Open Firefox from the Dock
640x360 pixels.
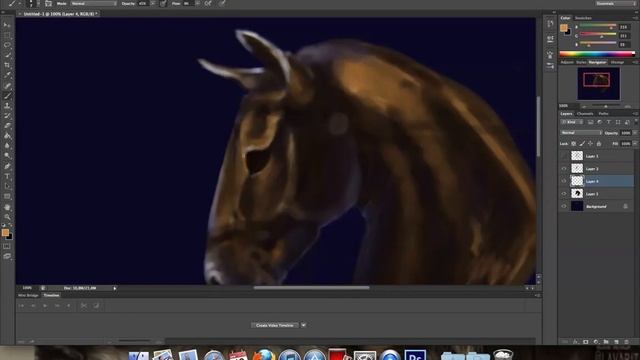pos(264,355)
